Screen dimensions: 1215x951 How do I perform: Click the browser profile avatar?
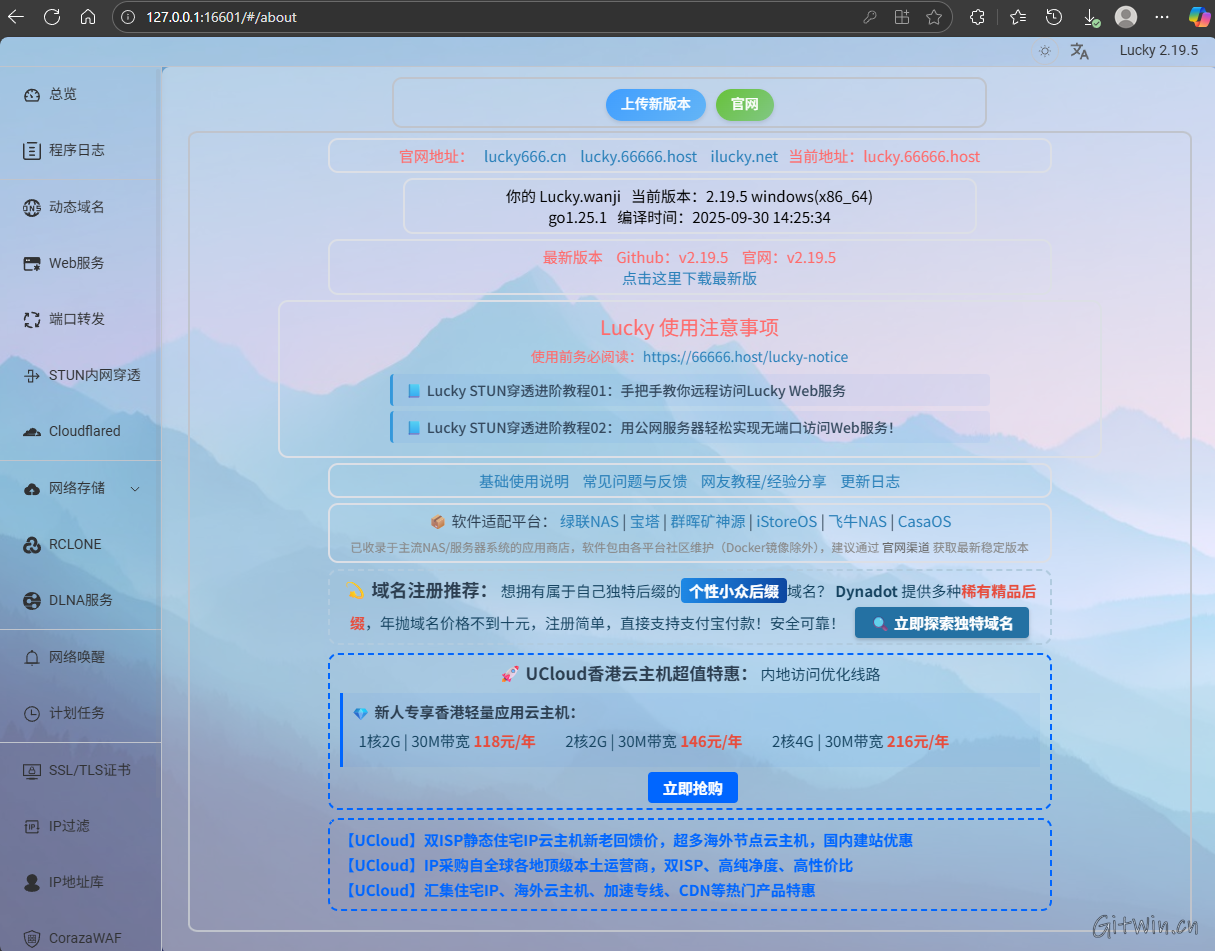pyautogui.click(x=1126, y=17)
